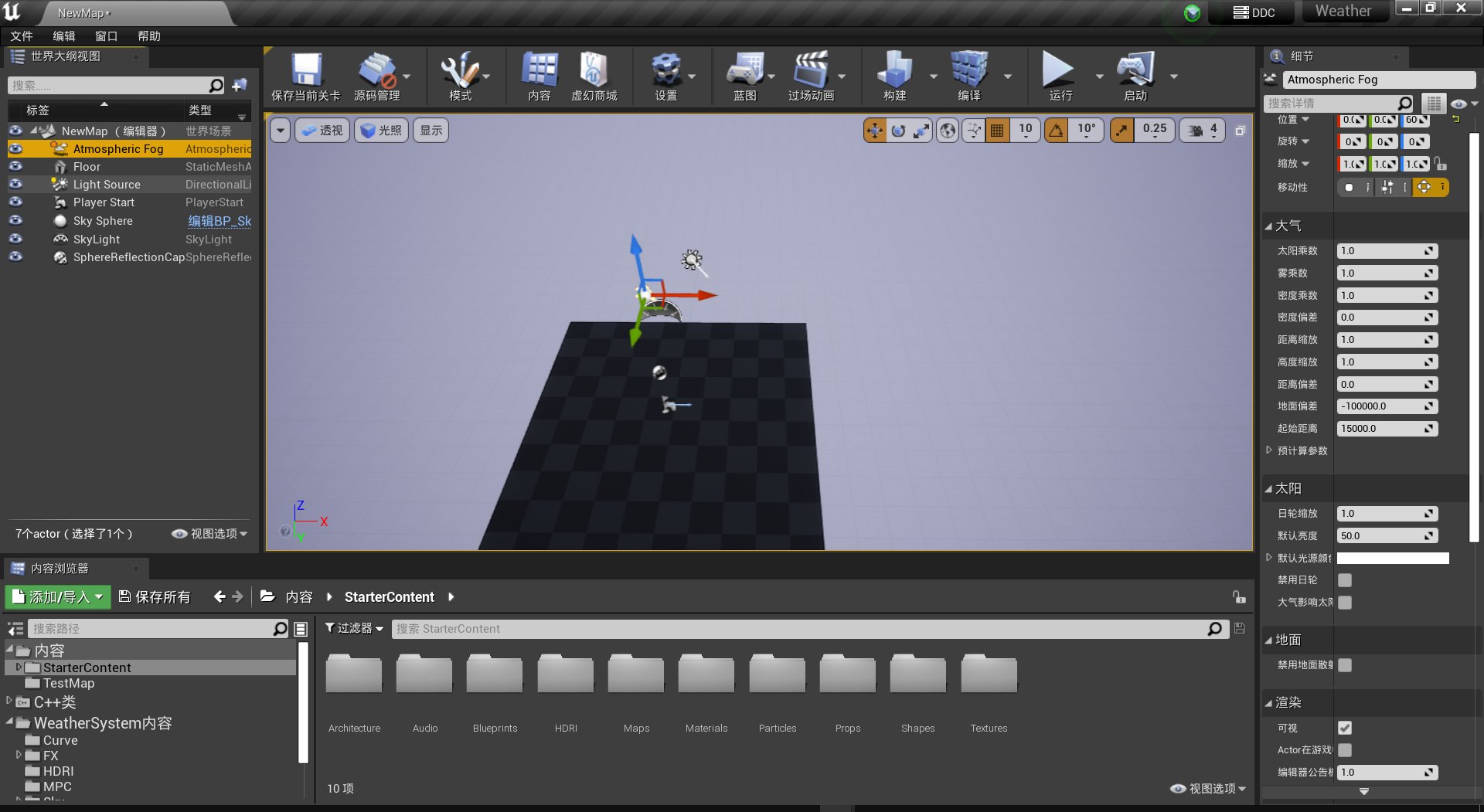1484x812 pixels.
Task: Switch to the 细节 panel tab
Action: 1301,56
